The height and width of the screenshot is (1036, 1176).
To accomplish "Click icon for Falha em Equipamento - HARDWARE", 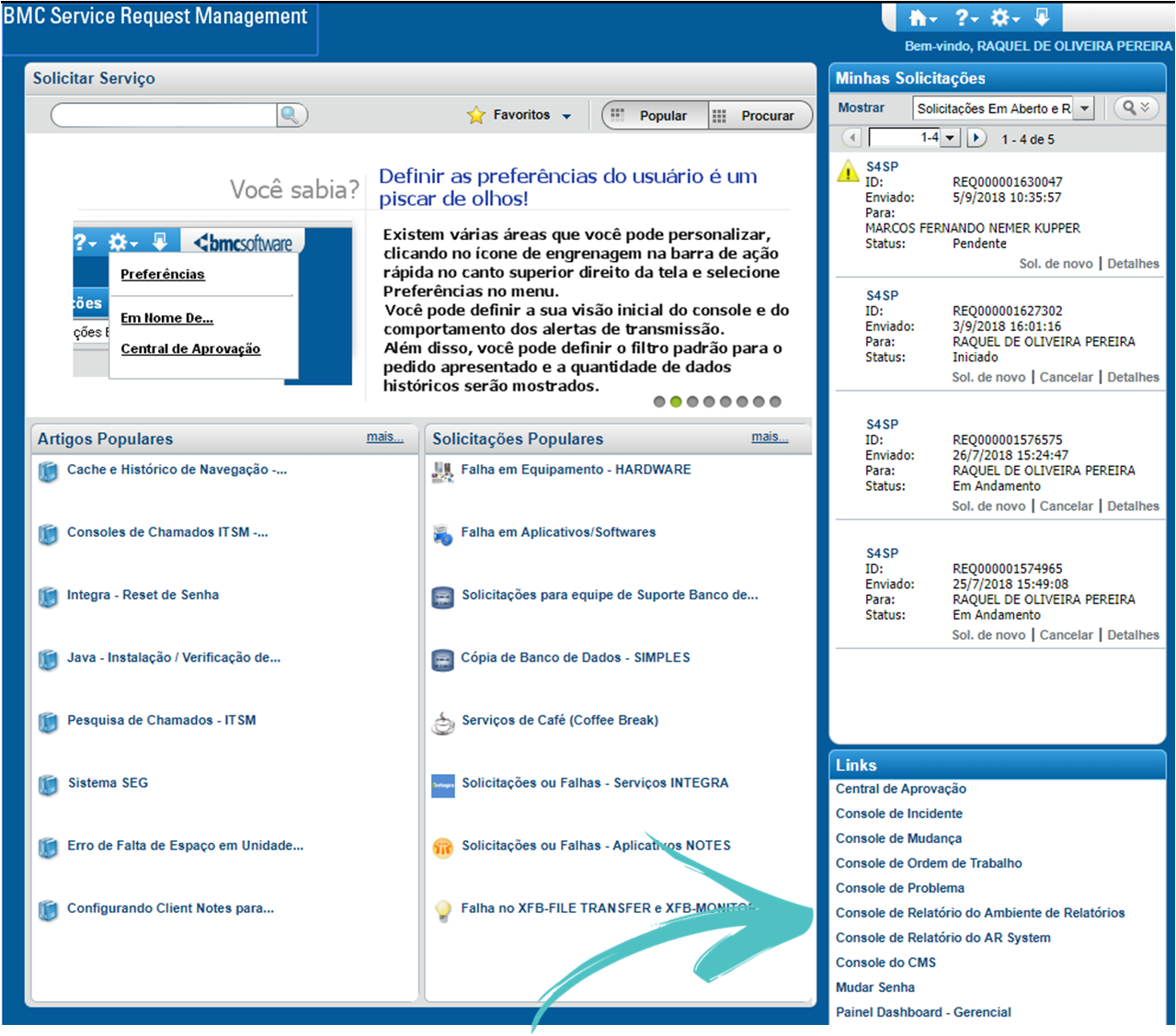I will click(x=443, y=472).
